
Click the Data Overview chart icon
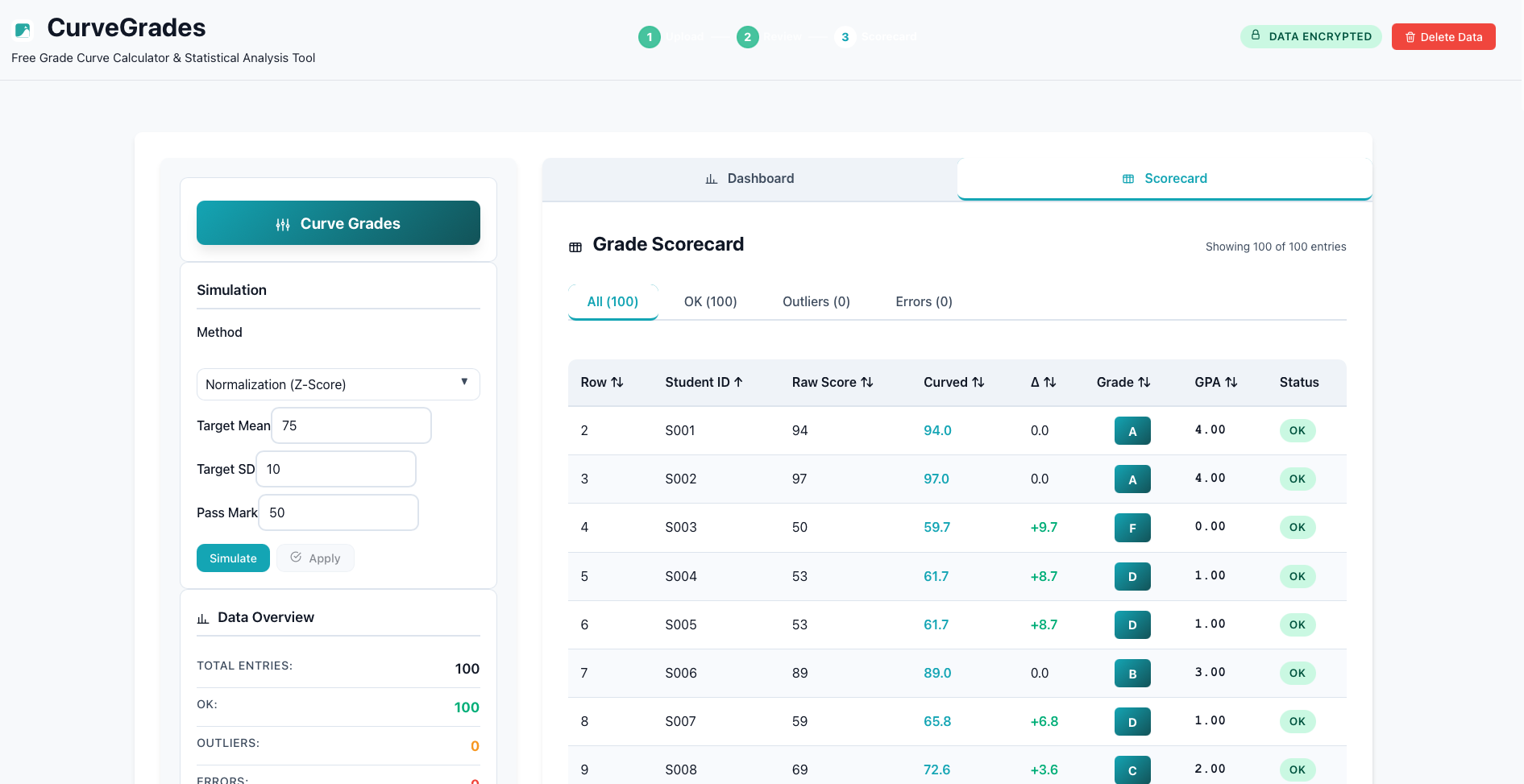click(x=203, y=617)
